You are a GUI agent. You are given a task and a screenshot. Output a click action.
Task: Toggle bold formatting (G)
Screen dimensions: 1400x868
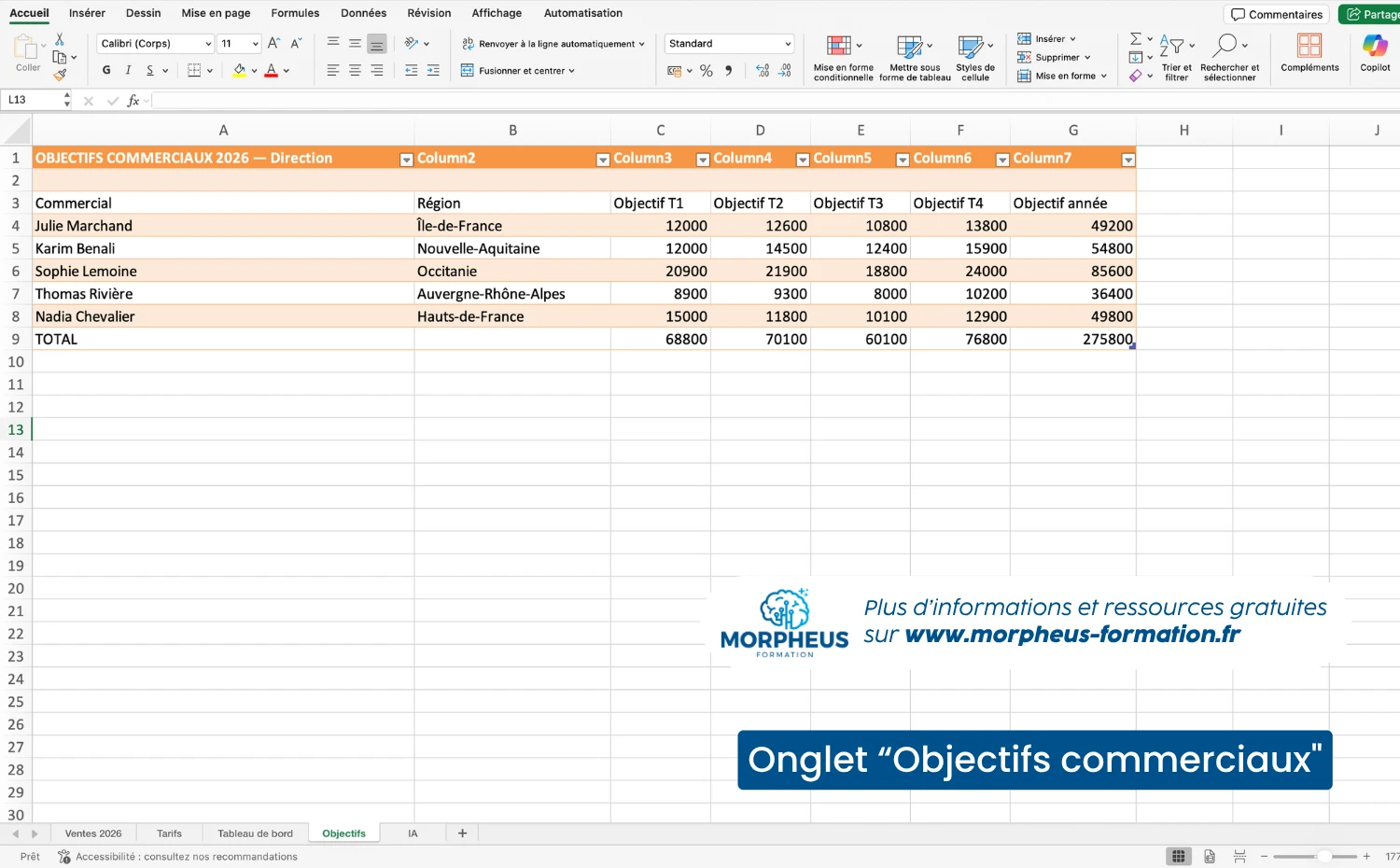click(106, 71)
